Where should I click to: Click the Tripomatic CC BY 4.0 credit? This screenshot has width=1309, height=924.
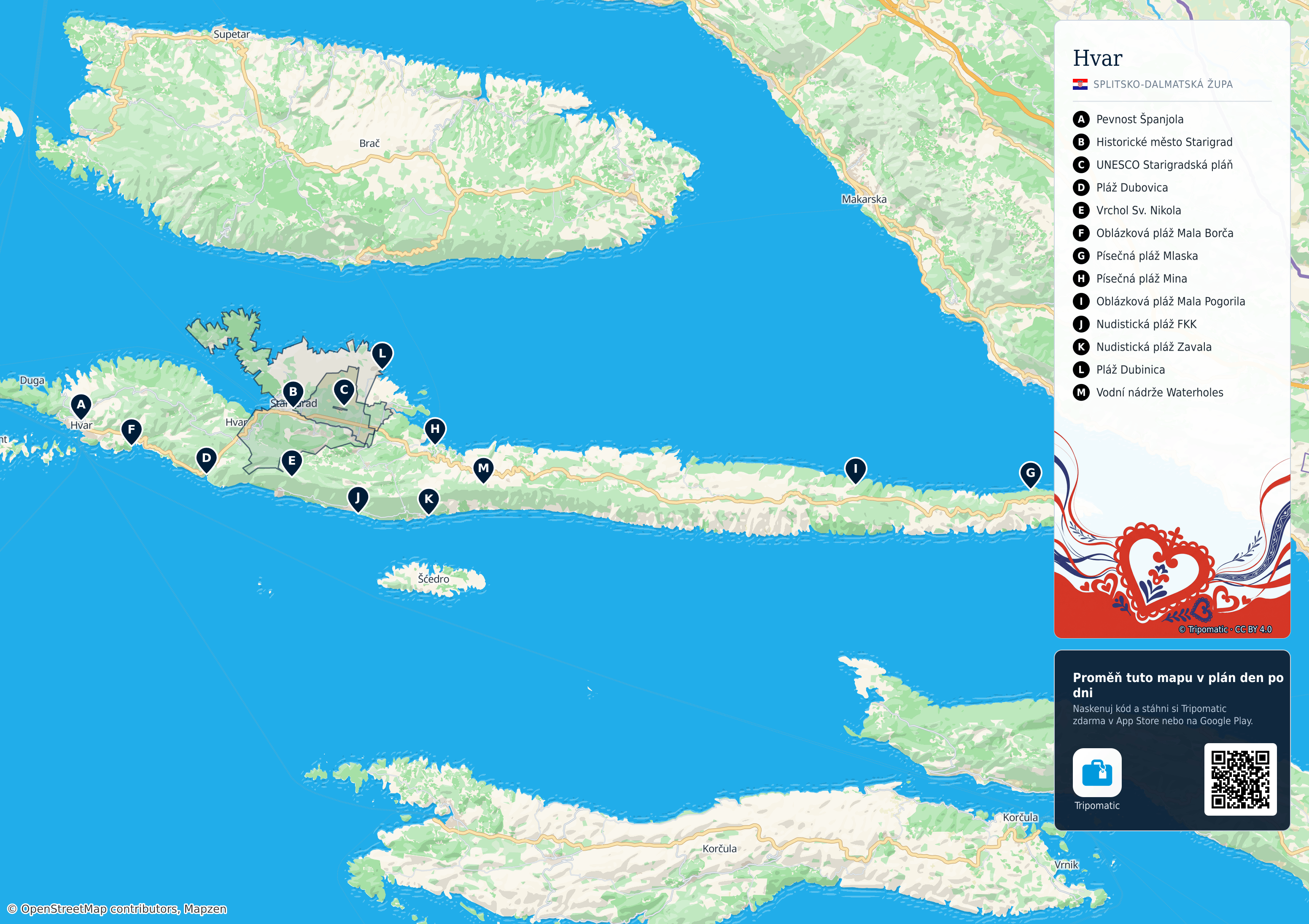pos(1225,629)
